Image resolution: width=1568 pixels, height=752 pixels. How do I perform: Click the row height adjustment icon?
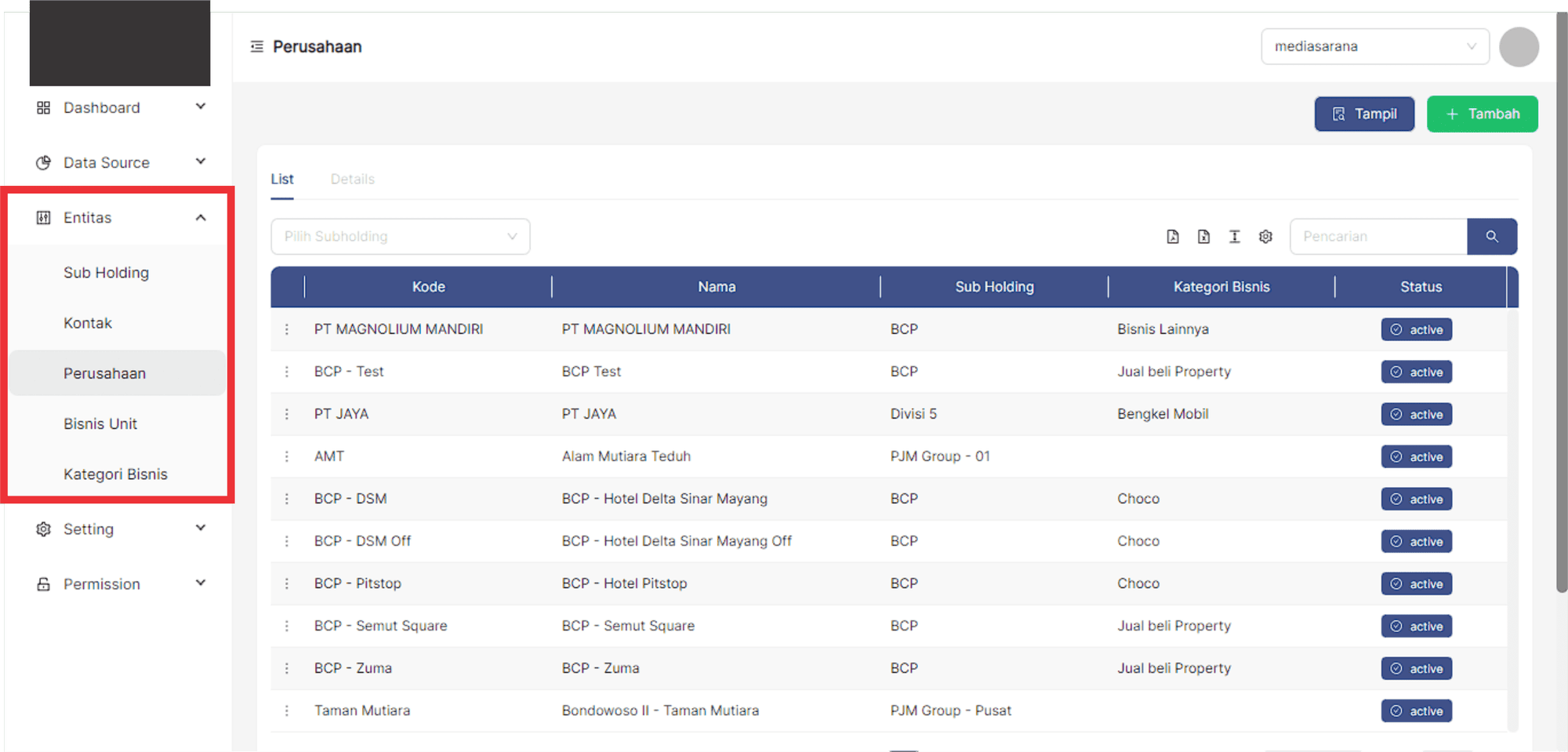pos(1234,237)
